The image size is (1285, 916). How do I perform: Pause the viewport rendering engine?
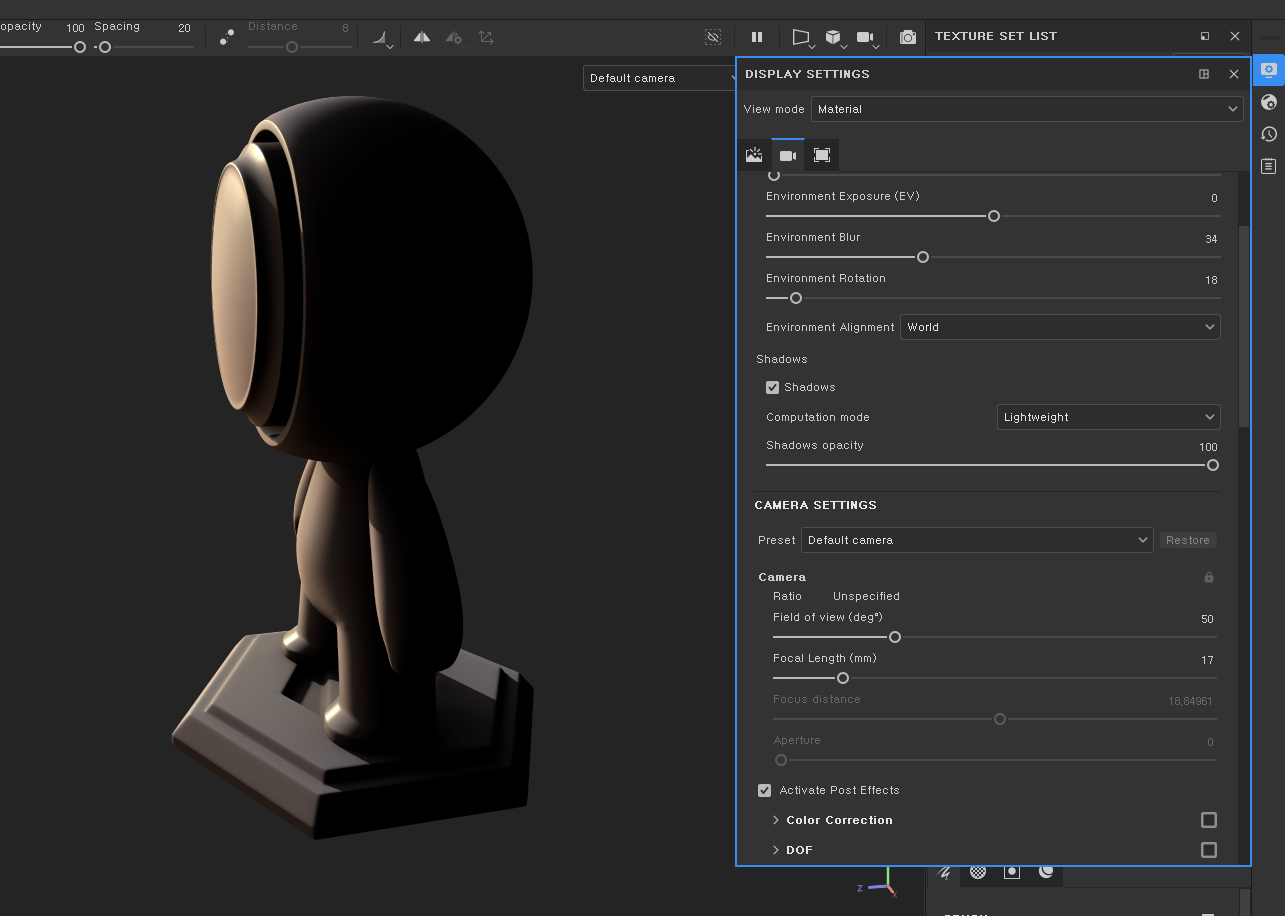click(x=757, y=37)
